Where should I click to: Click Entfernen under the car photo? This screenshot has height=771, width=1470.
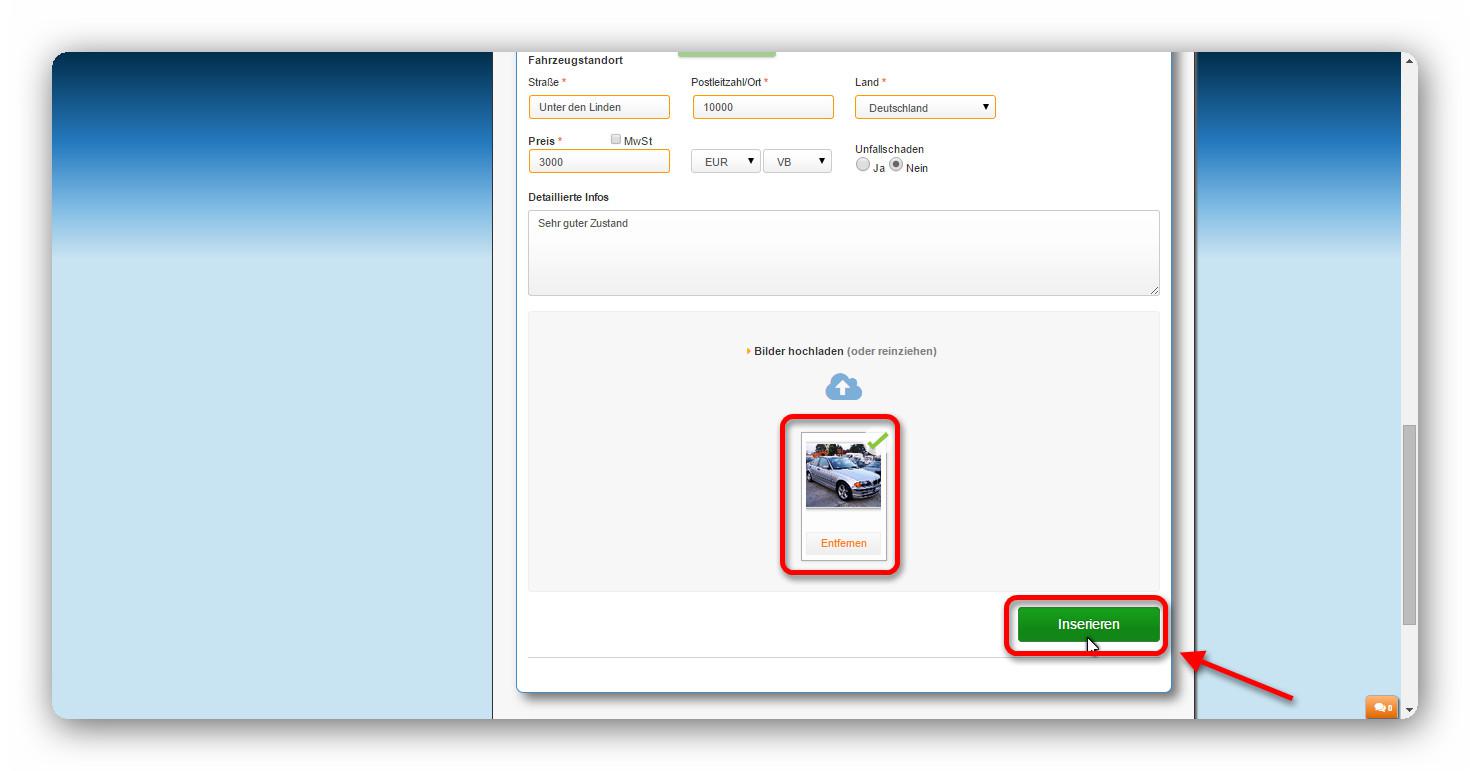843,543
